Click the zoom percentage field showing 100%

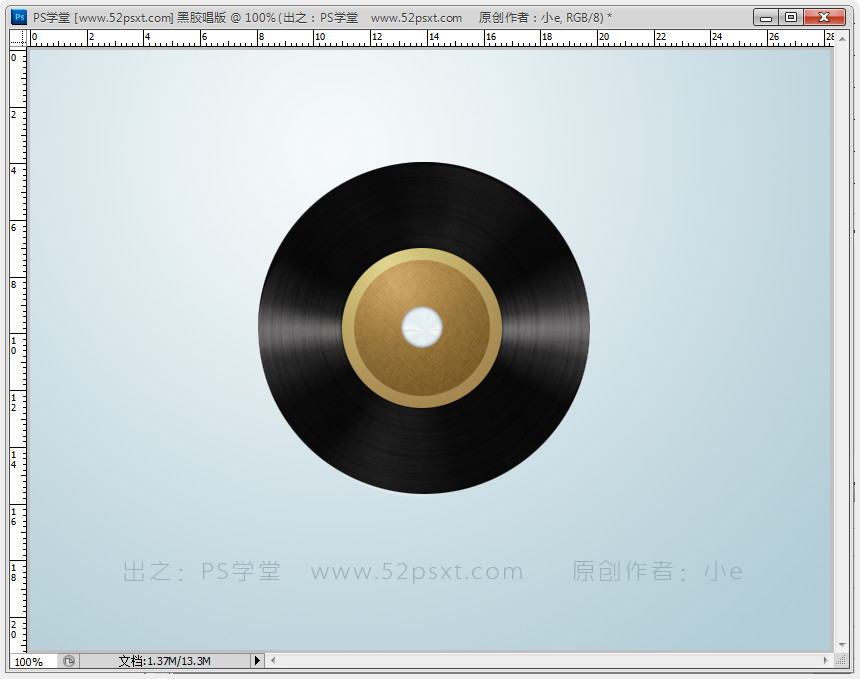tap(33, 661)
